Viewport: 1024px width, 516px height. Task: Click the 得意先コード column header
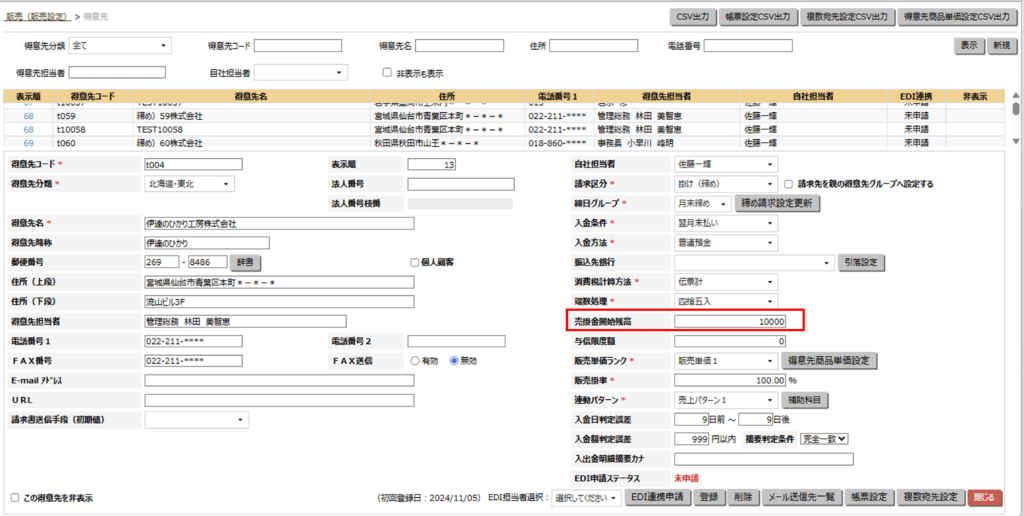click(92, 96)
